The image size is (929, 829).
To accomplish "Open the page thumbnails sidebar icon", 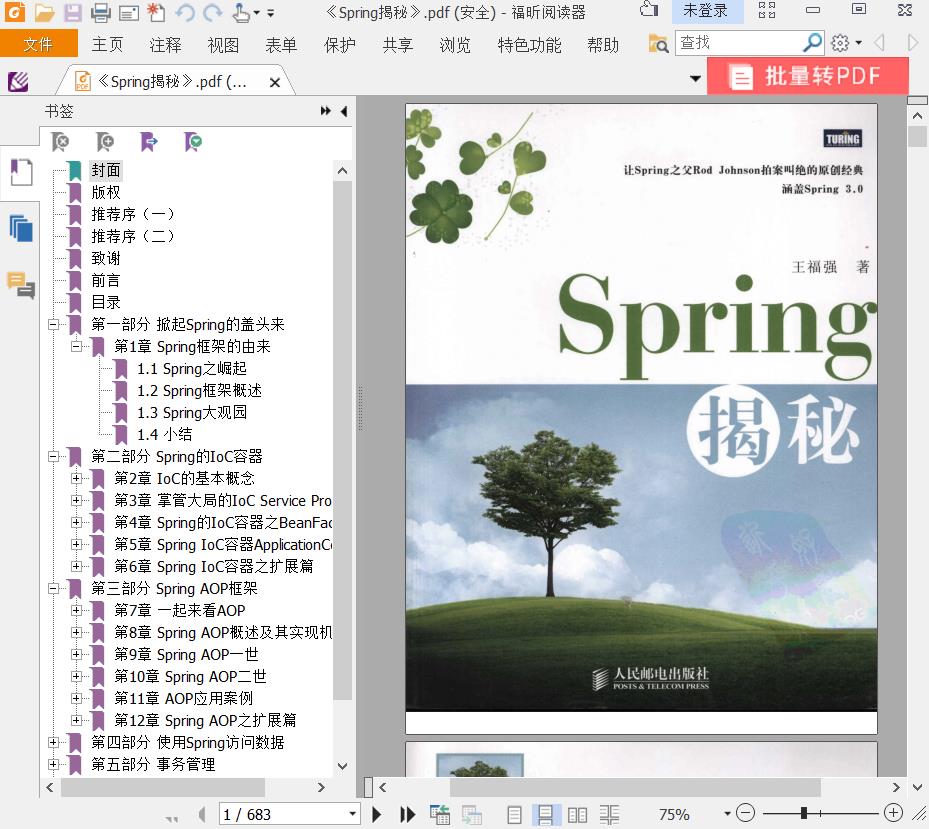I will pyautogui.click(x=21, y=228).
